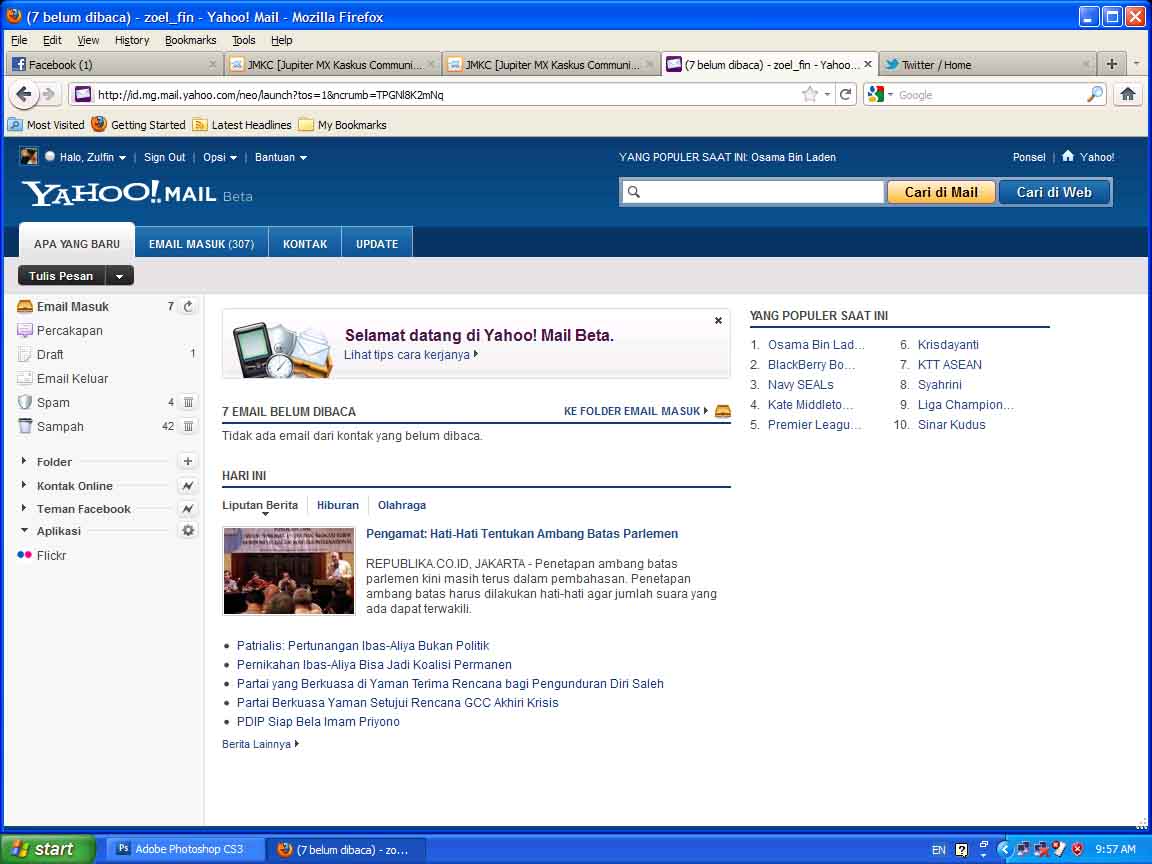1152x864 pixels.
Task: Click the Teman Facebook status icon
Action: pyautogui.click(x=187, y=509)
